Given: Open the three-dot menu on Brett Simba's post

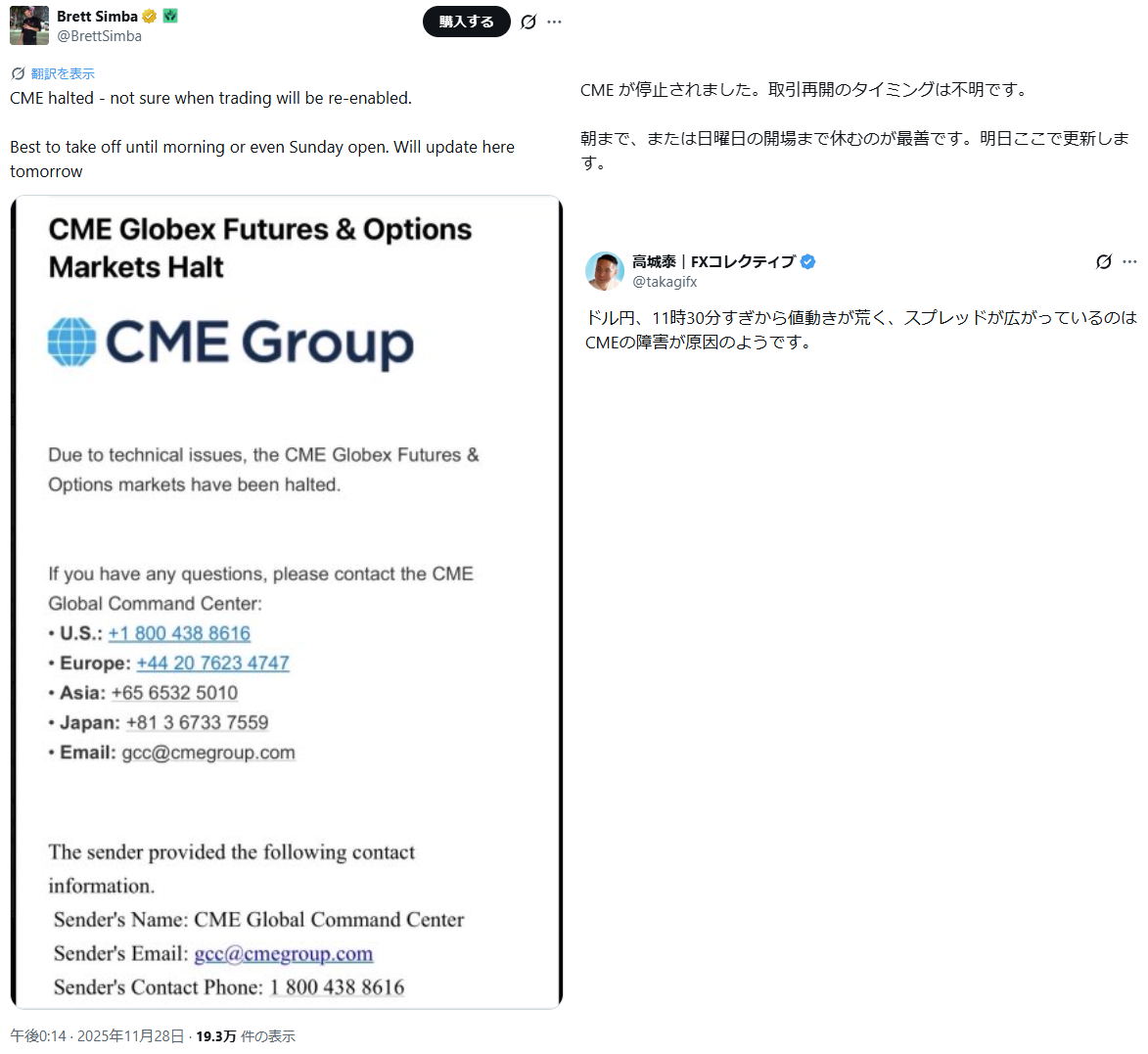Looking at the screenshot, I should 555,22.
